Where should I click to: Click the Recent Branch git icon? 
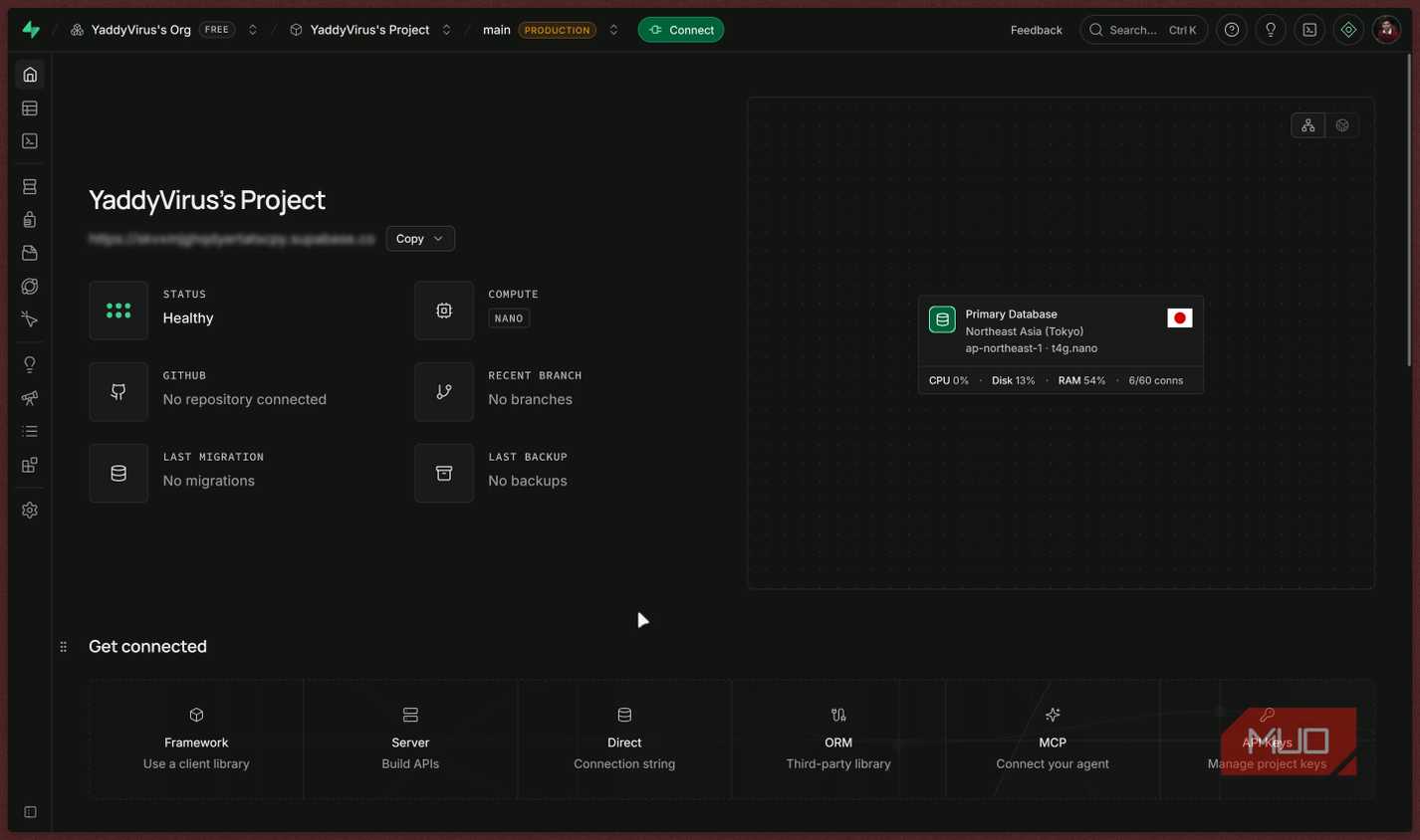point(444,392)
